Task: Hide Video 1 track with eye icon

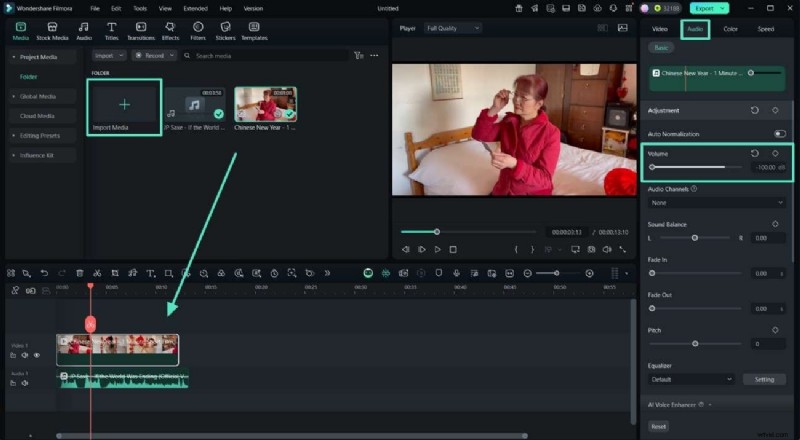Action: [37, 355]
